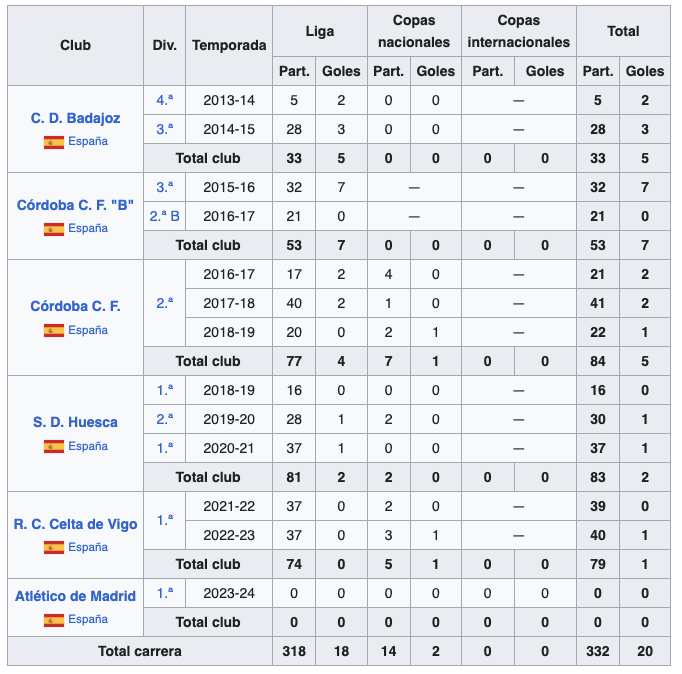682x674 pixels.
Task: Click the Spain flag under S. D. Huesca
Action: (x=54, y=446)
